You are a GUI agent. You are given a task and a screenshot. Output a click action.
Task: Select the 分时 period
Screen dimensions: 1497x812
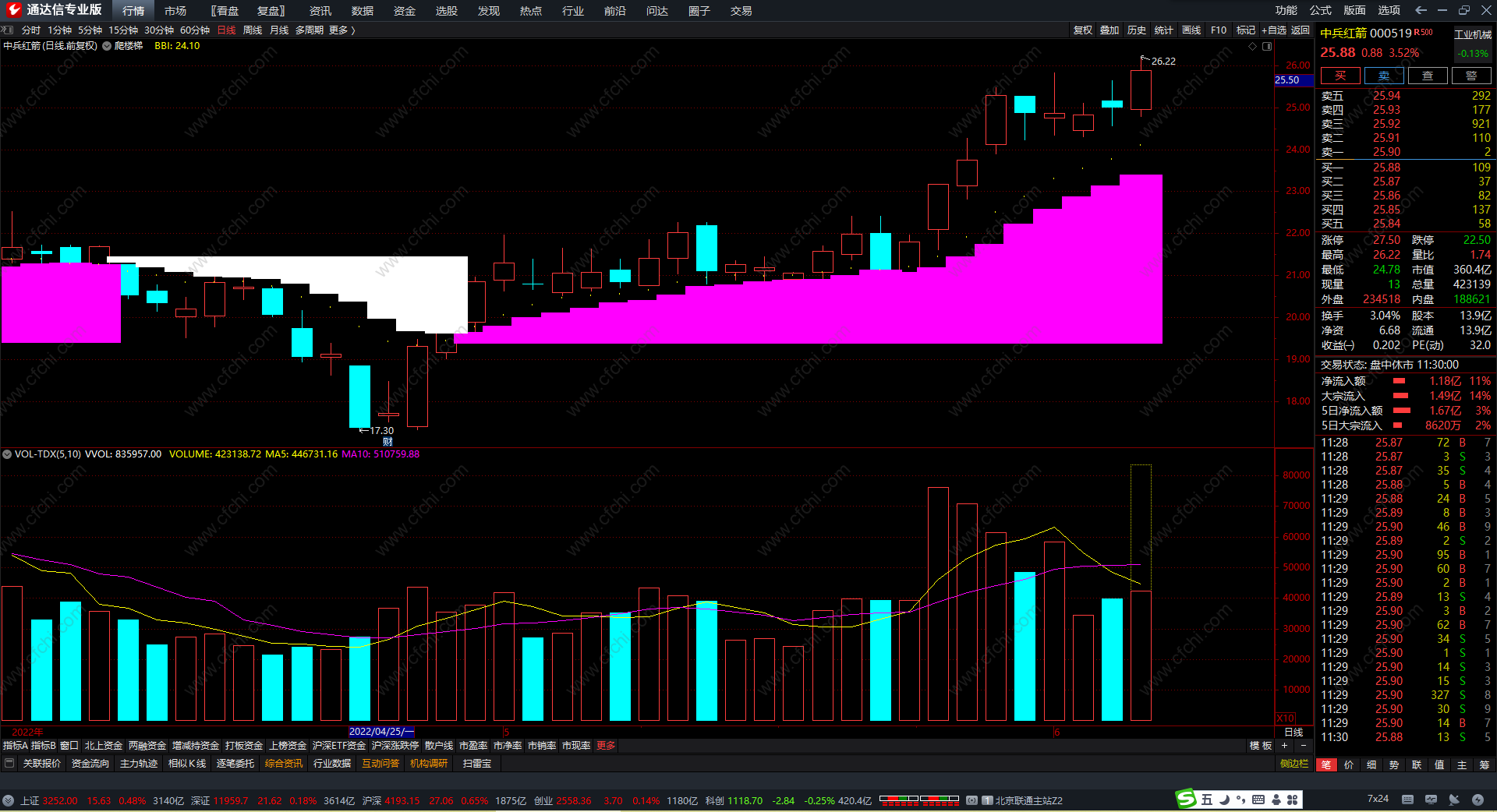[x=31, y=30]
